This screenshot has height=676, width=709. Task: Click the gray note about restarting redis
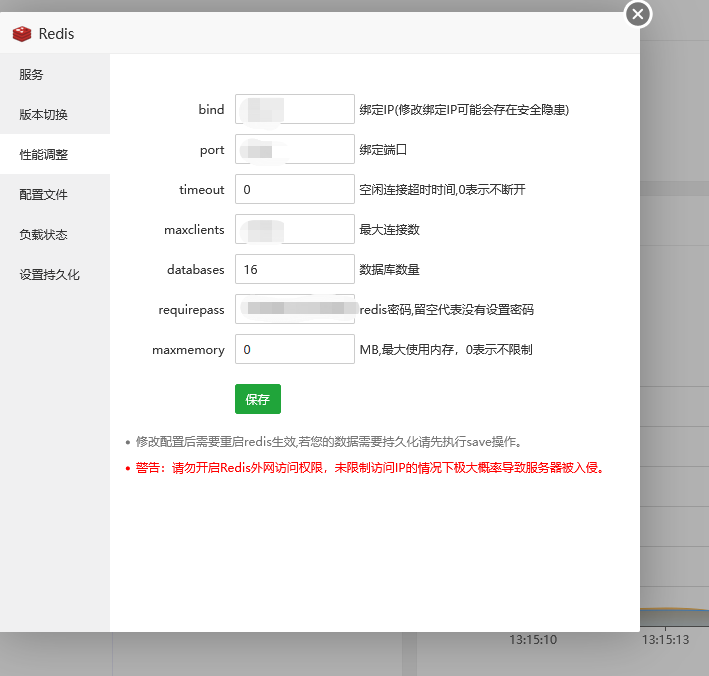pyautogui.click(x=329, y=442)
